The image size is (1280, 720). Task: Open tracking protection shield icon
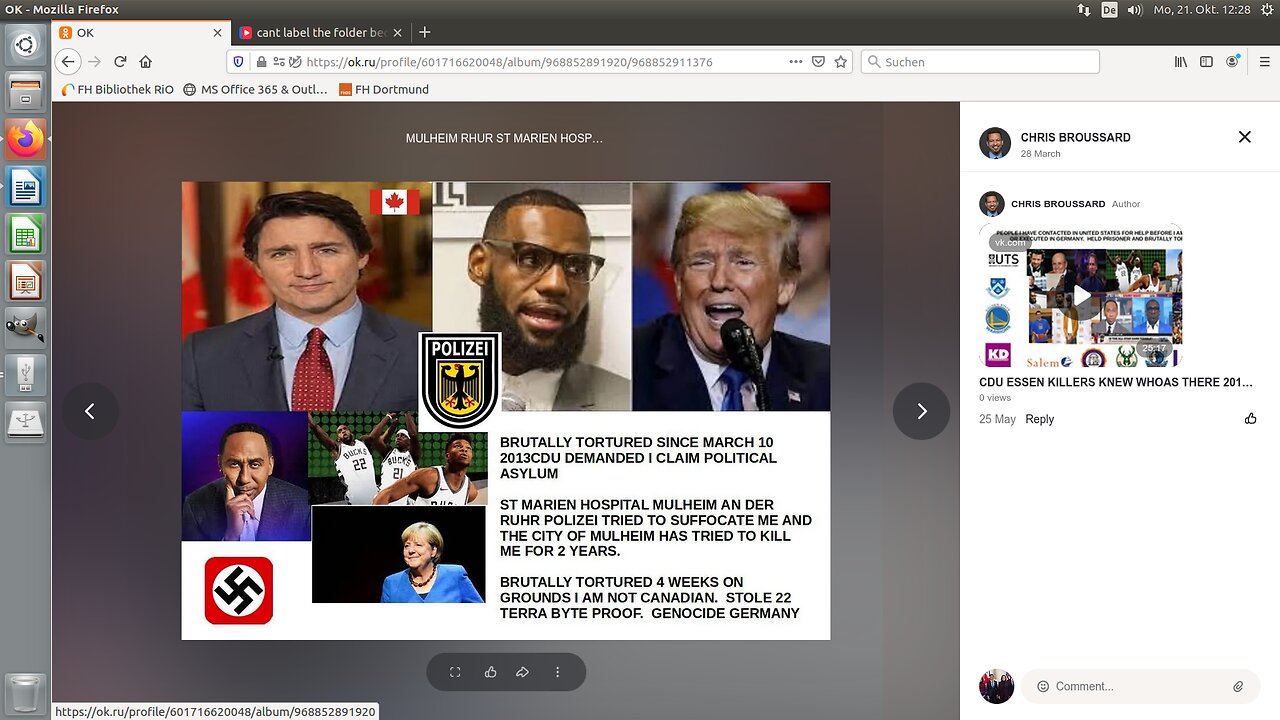pyautogui.click(x=238, y=61)
